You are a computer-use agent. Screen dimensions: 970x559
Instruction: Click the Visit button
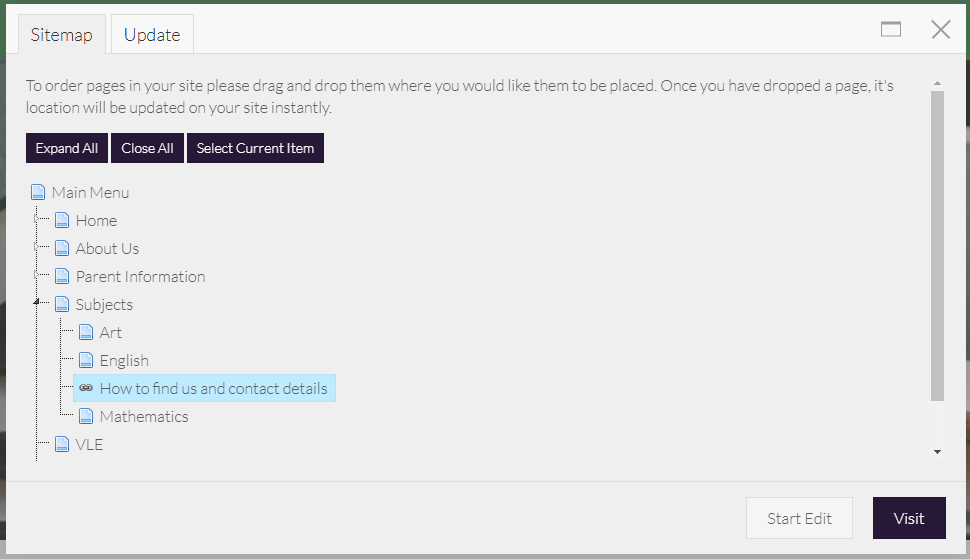click(909, 518)
